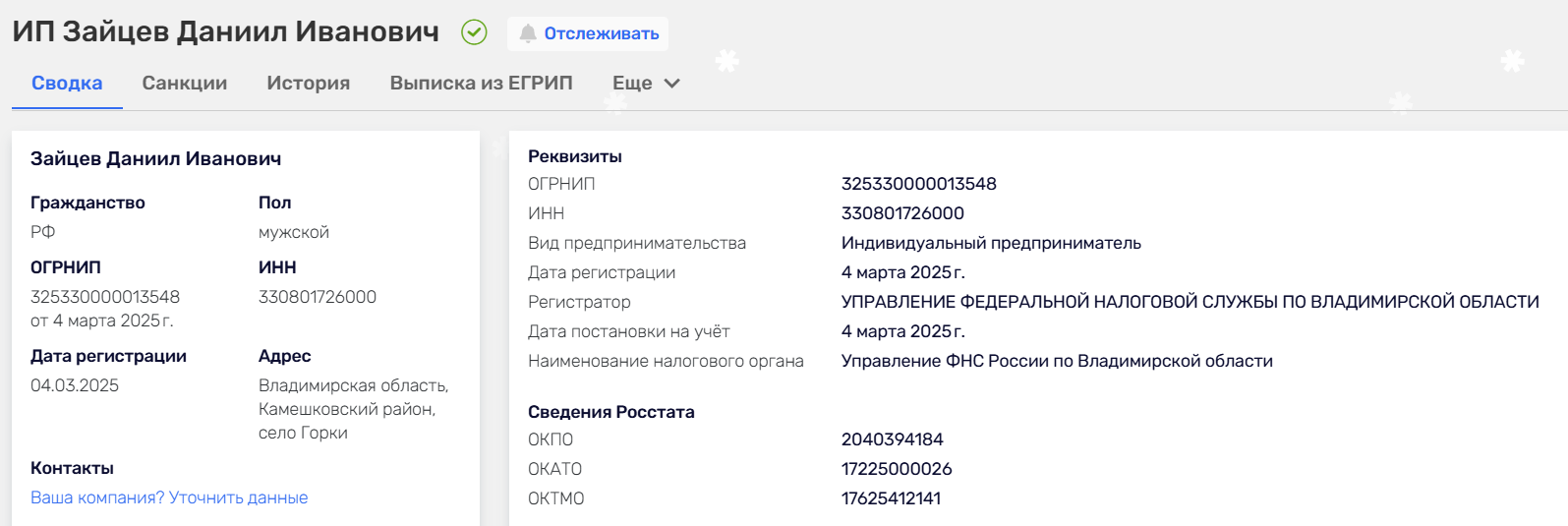Click the ОКАТО value 17225000026

[897, 469]
